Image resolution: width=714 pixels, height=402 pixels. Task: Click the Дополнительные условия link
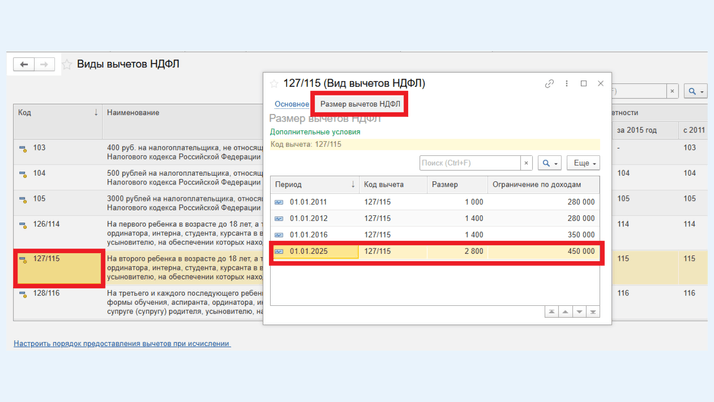pyautogui.click(x=315, y=132)
